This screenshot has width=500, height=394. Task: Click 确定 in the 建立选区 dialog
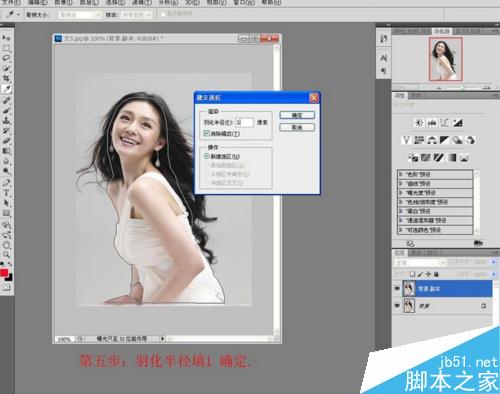pyautogui.click(x=297, y=115)
